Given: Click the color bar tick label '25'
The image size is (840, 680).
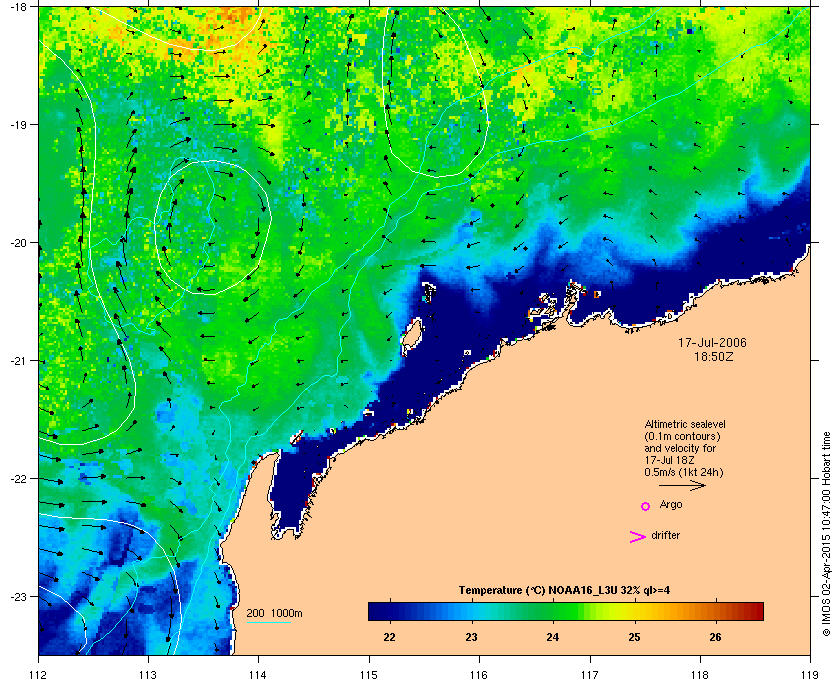Looking at the screenshot, I should pos(634,637).
